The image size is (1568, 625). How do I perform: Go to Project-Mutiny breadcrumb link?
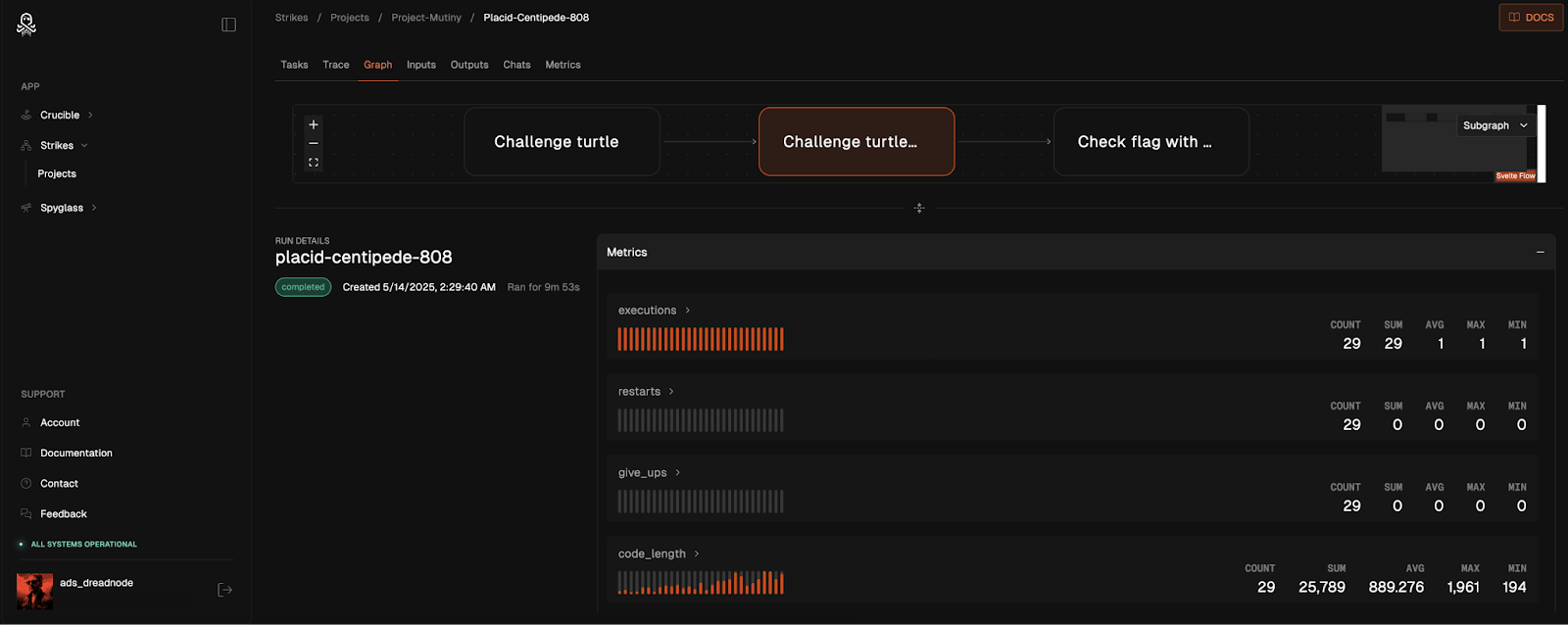tap(426, 18)
